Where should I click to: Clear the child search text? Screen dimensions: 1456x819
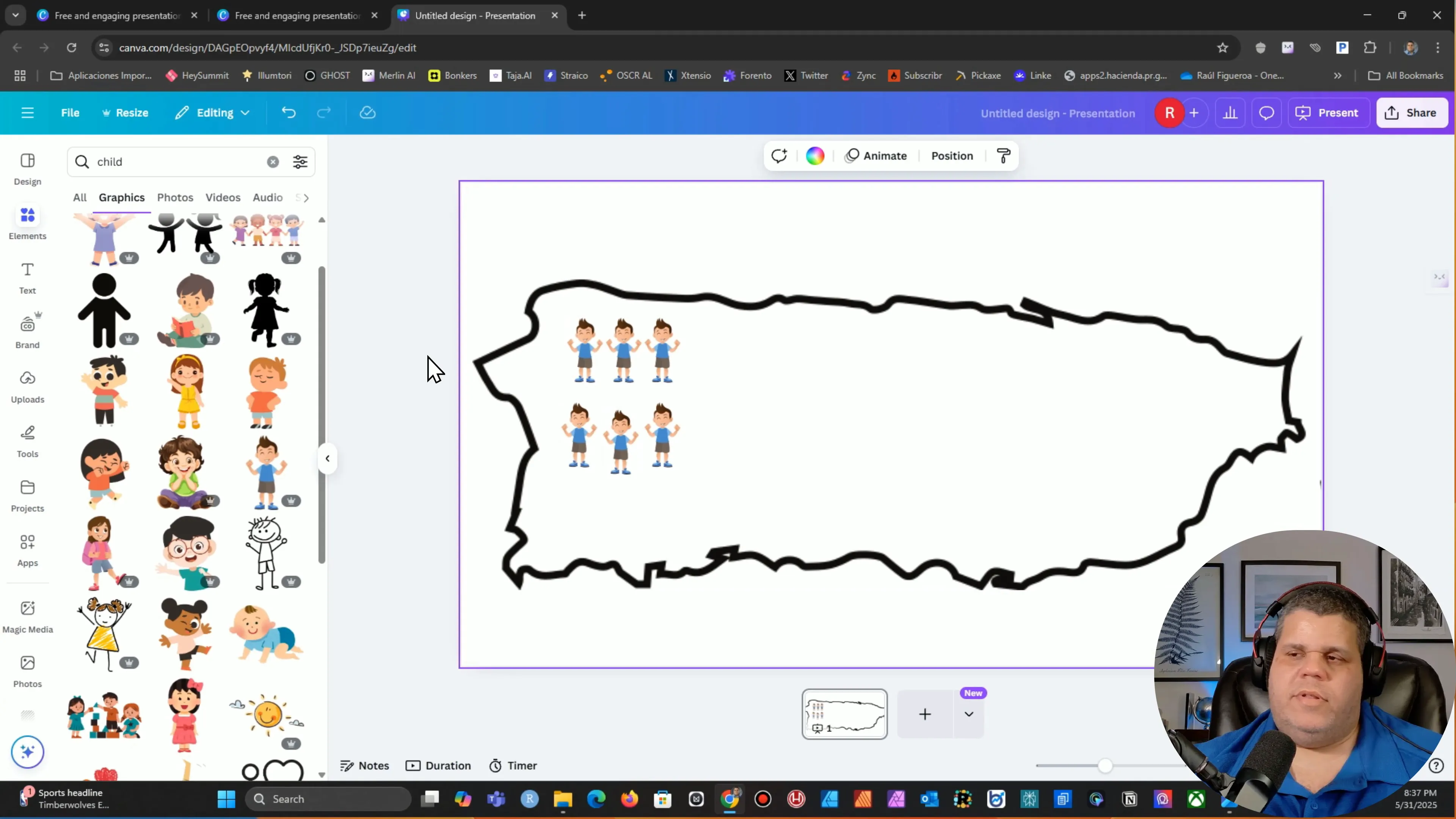273,162
